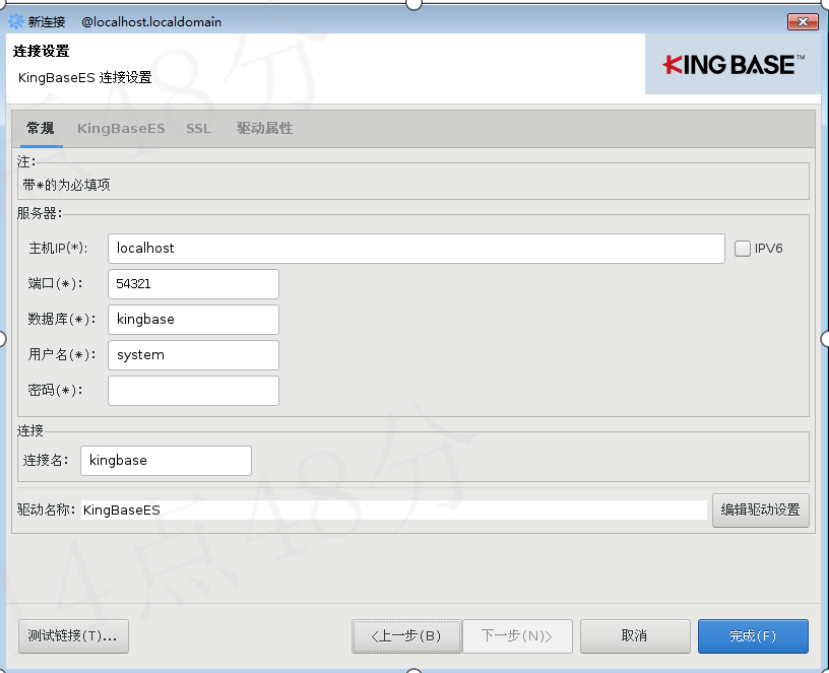Select the 驱动属性 tab
Viewport: 829px width, 673px height.
coord(263,128)
